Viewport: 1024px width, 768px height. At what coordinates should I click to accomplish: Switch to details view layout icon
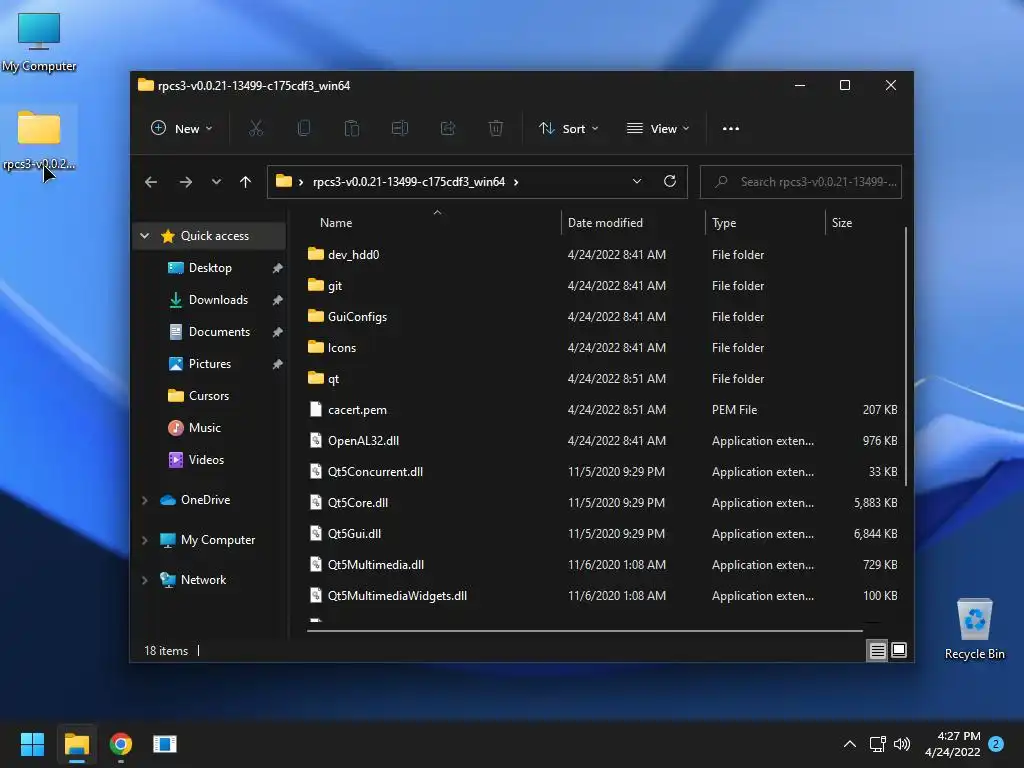coord(877,650)
